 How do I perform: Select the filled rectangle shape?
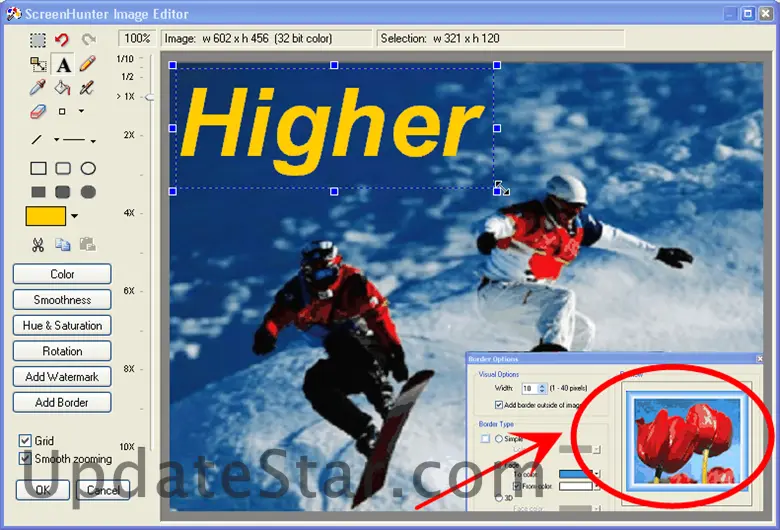[38, 192]
